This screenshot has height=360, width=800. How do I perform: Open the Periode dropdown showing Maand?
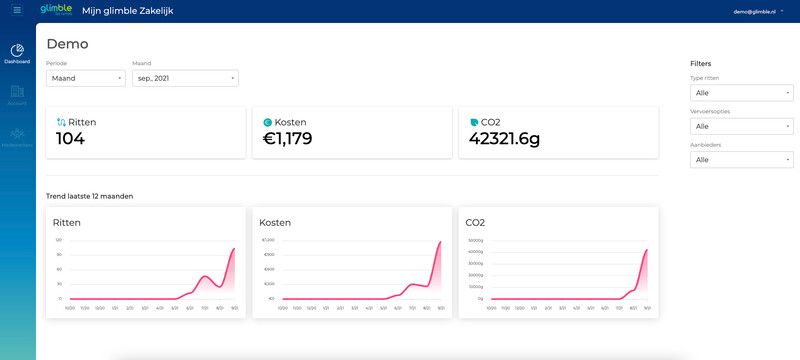point(86,78)
